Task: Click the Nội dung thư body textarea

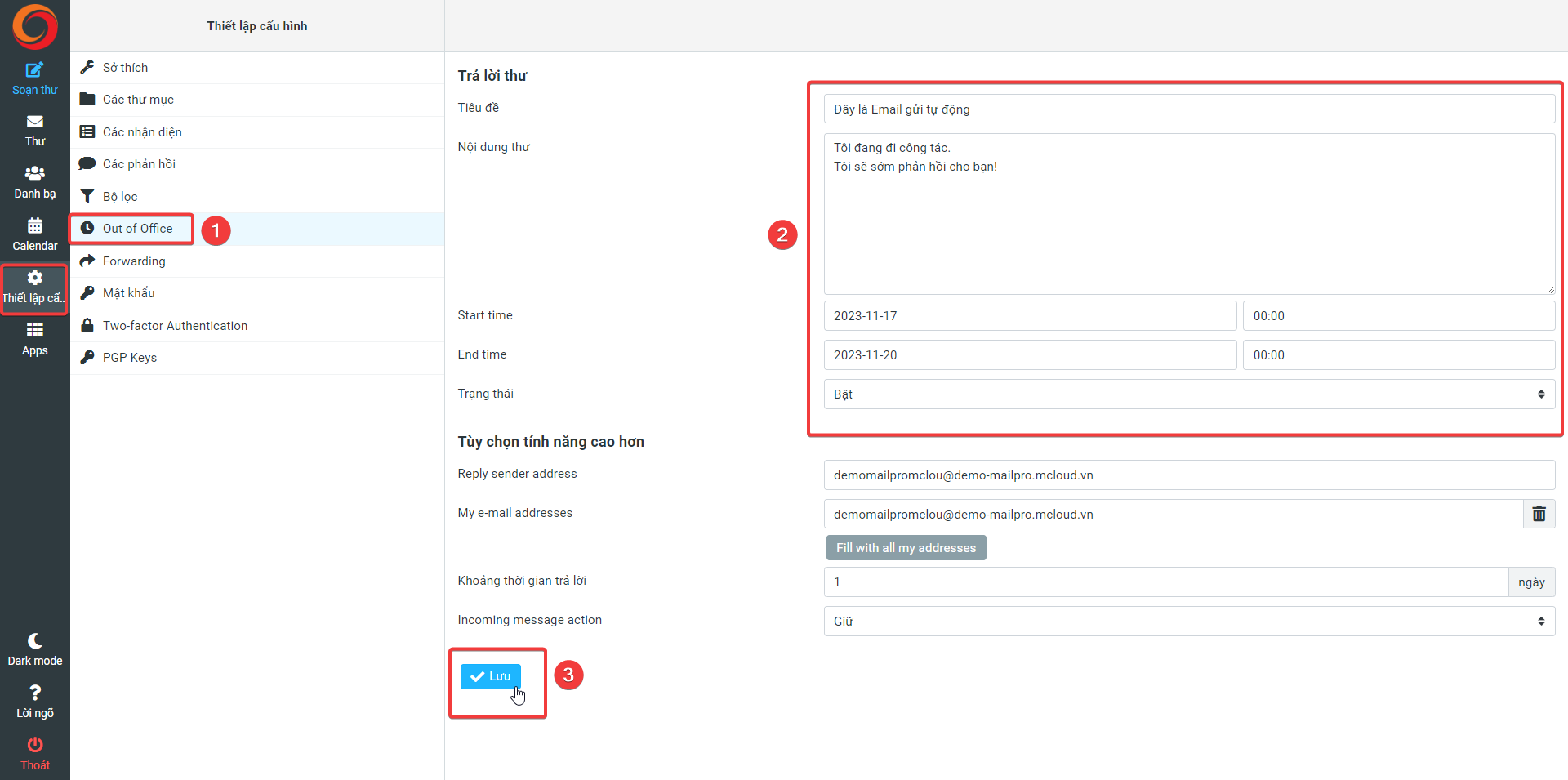Action: pos(1189,214)
